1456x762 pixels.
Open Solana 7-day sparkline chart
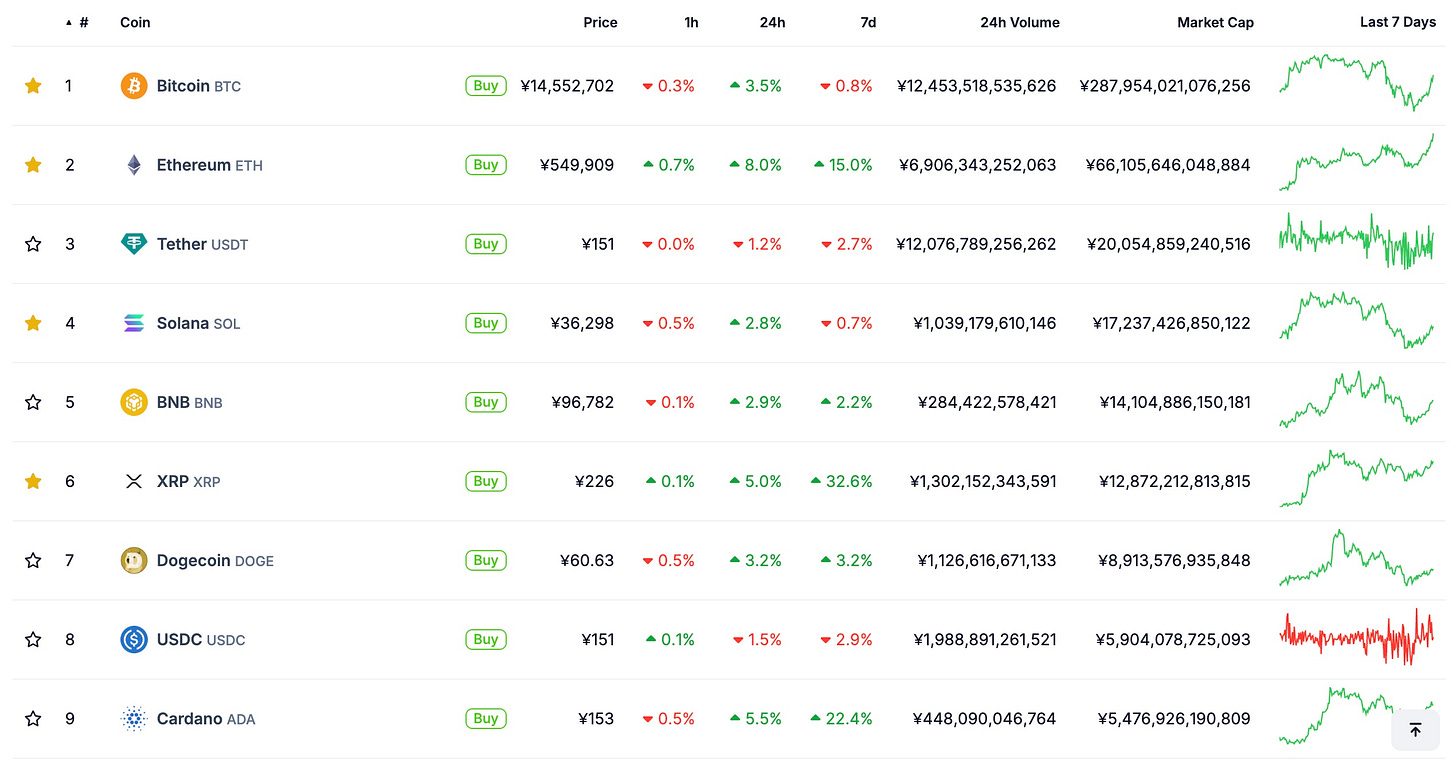(1356, 320)
